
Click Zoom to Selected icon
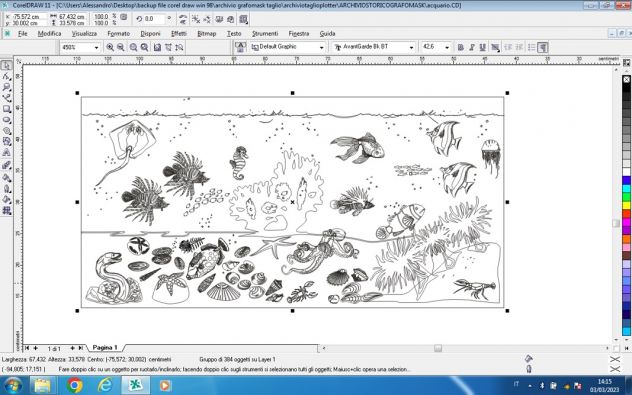[x=133, y=48]
